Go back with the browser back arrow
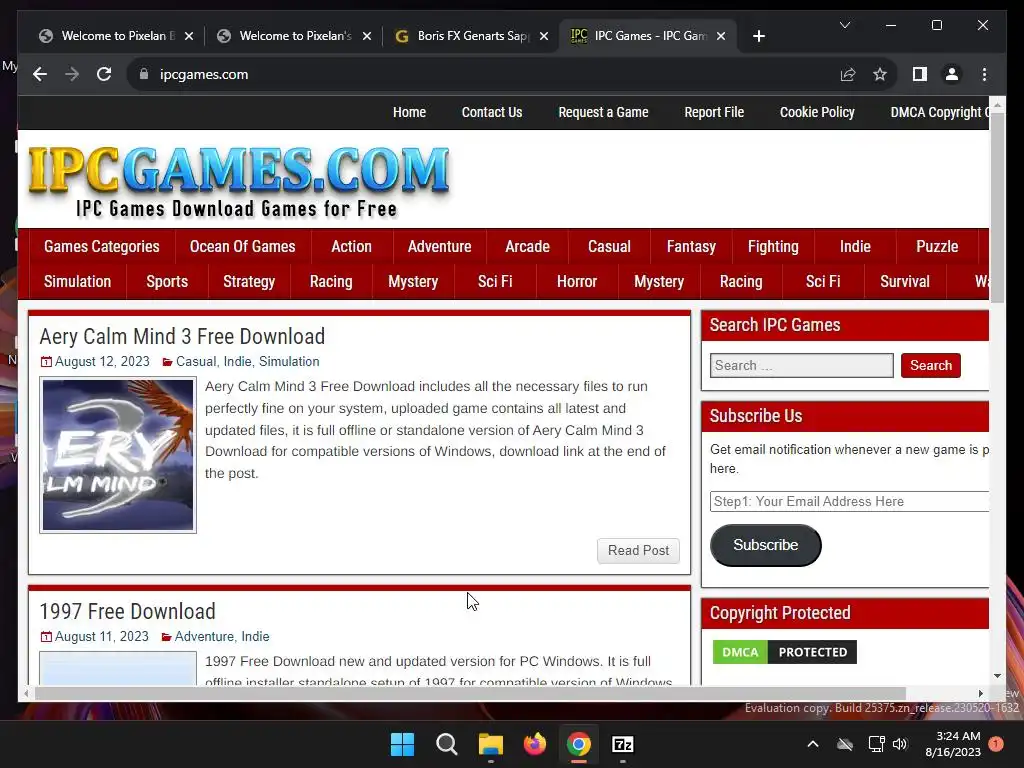The height and width of the screenshot is (768, 1024). [x=40, y=74]
